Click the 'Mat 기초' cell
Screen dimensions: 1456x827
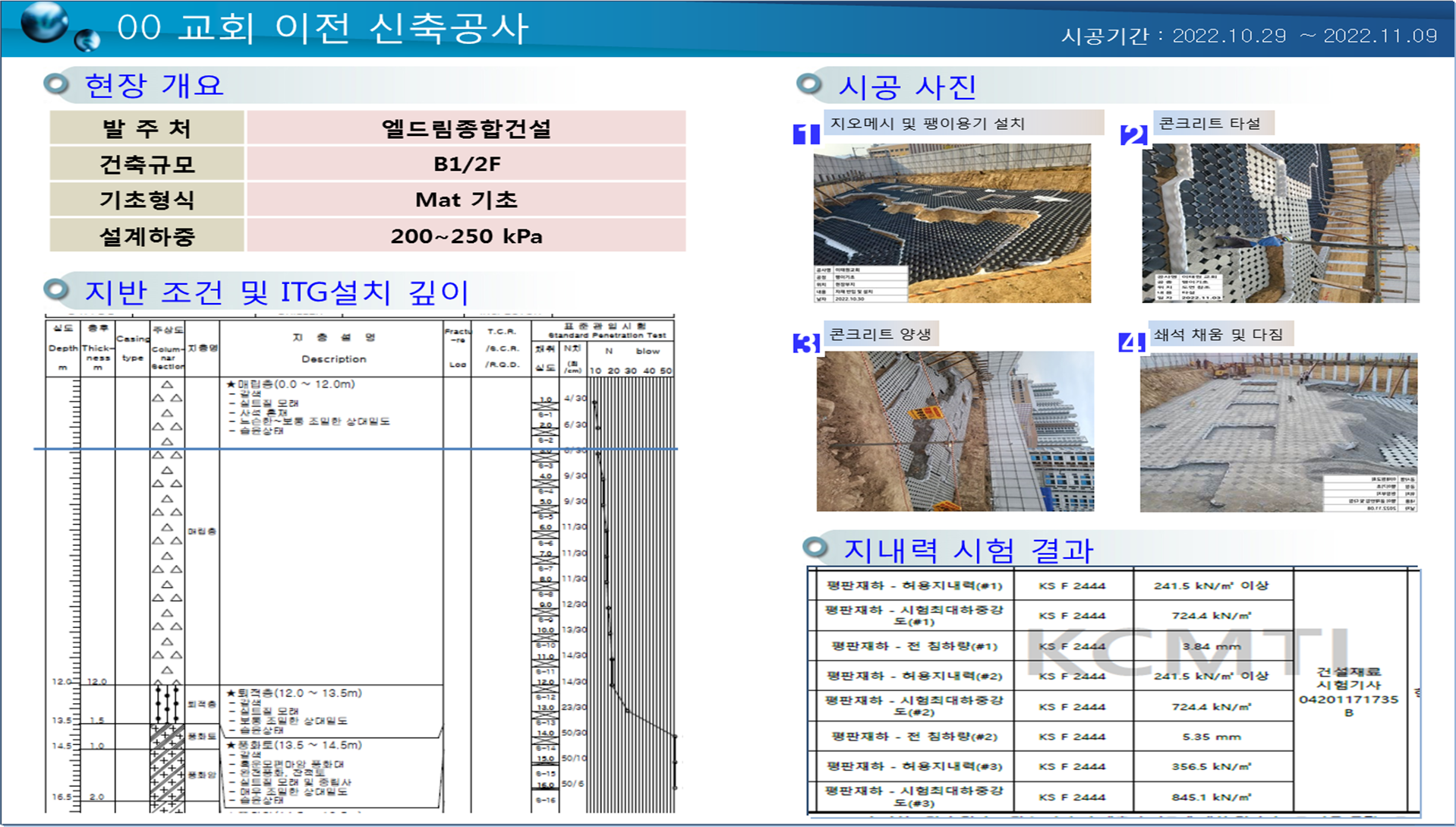coord(466,200)
